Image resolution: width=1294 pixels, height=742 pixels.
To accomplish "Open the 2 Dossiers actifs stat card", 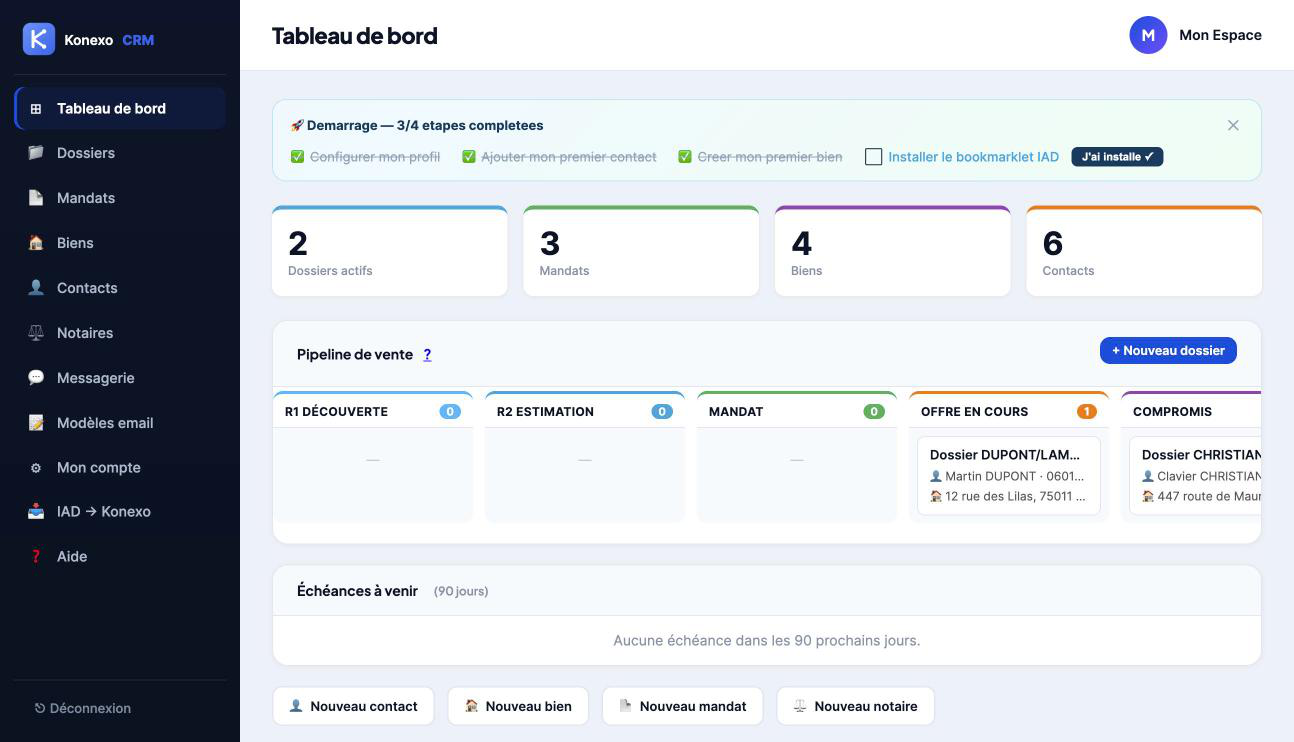I will point(390,251).
